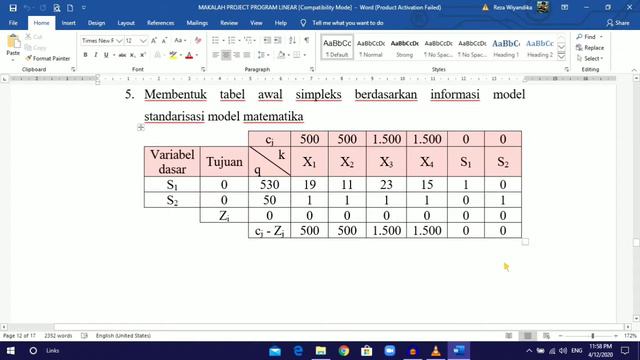Viewport: 640px width, 360px height.
Task: Open the font name dropdown
Action: pyautogui.click(x=119, y=40)
